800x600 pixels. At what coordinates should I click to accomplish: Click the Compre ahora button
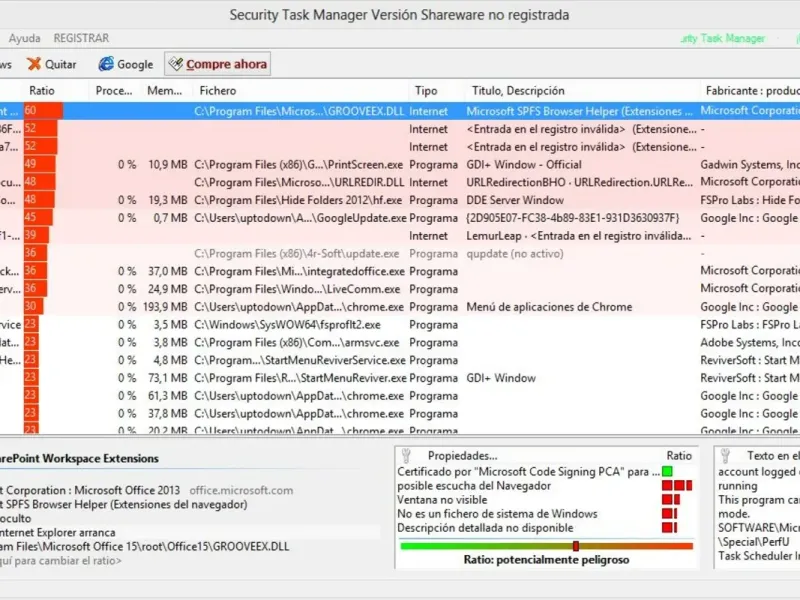[x=218, y=64]
